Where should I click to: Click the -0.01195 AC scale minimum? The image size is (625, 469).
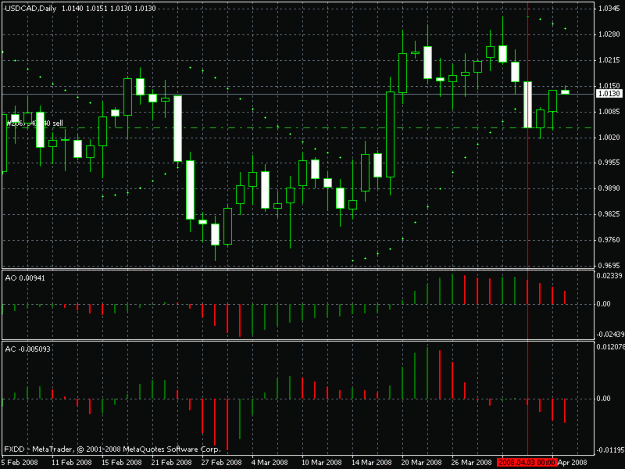(x=610, y=450)
